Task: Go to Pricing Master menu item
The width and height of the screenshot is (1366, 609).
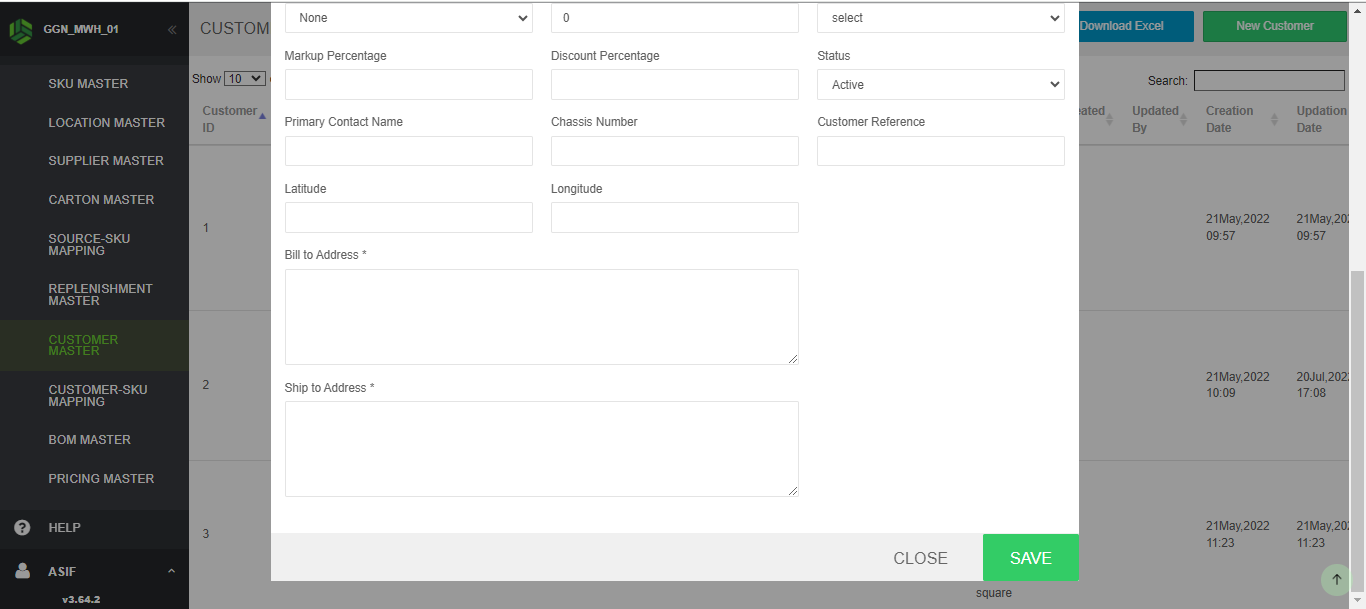Action: [101, 479]
